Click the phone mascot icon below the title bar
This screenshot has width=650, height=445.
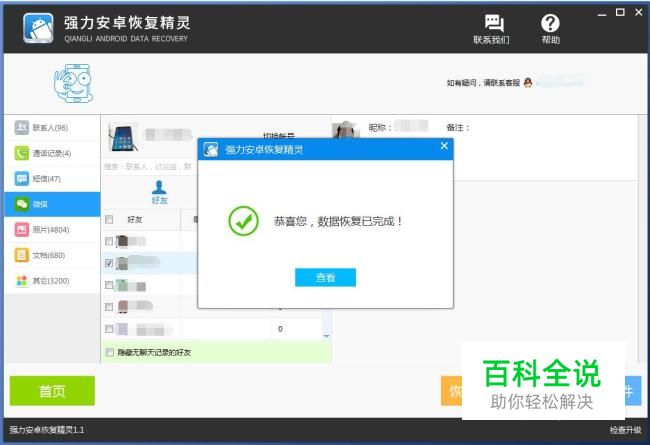73,83
